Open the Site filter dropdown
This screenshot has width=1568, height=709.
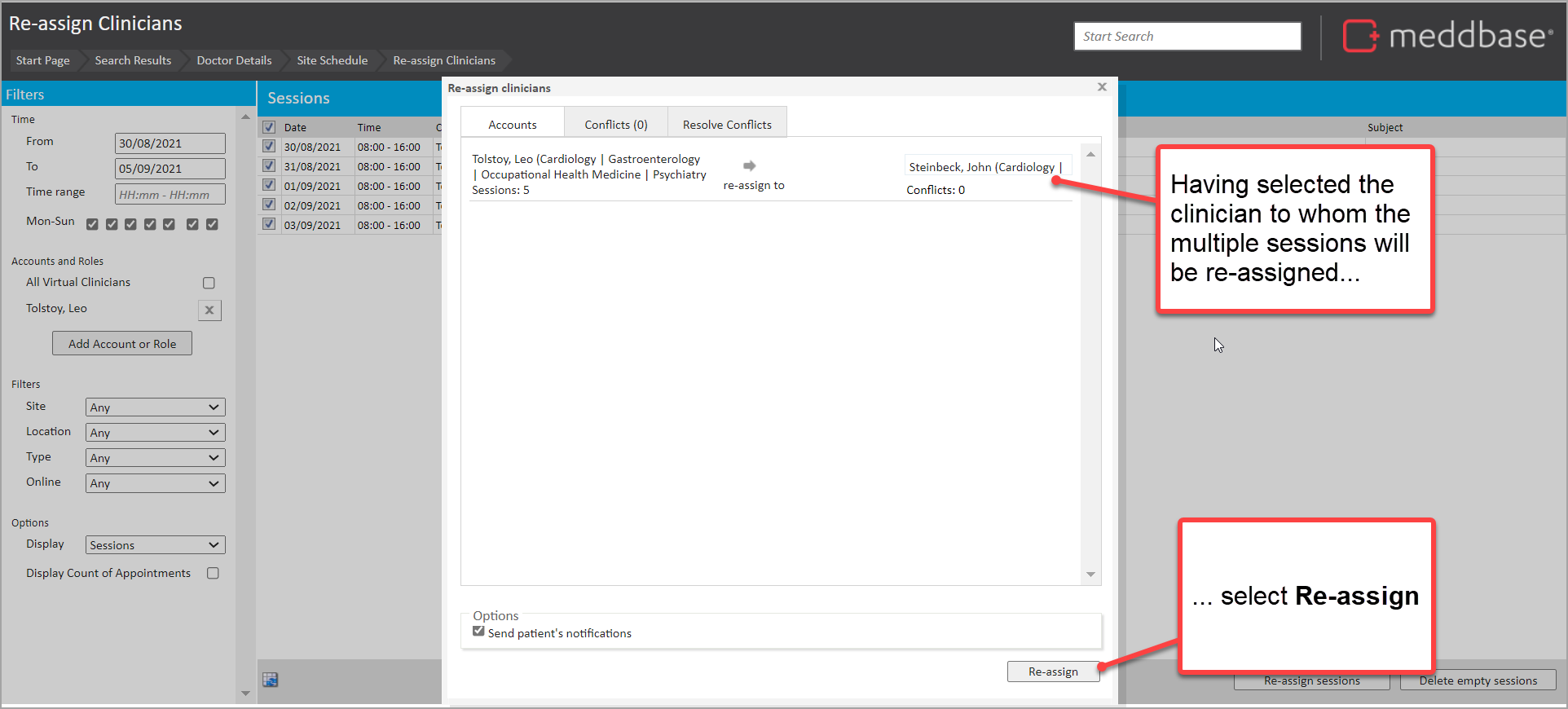[155, 407]
